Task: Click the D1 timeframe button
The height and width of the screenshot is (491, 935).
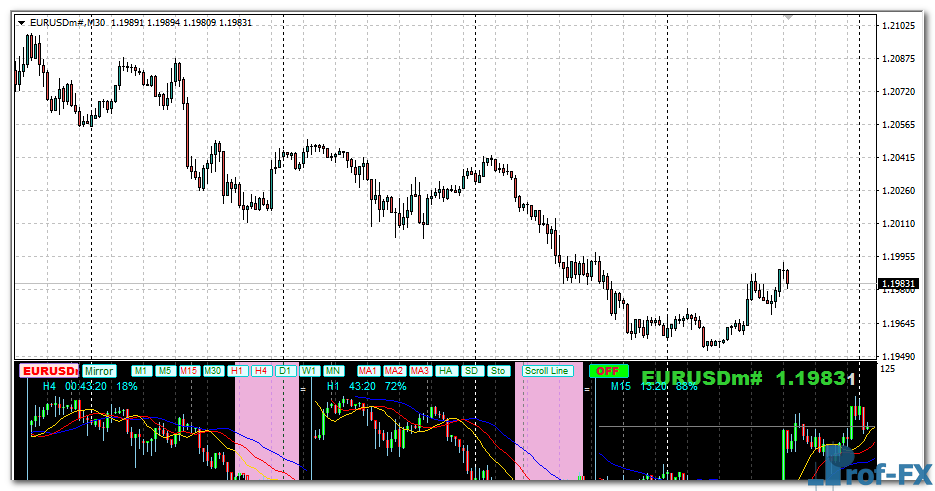Action: (x=286, y=371)
